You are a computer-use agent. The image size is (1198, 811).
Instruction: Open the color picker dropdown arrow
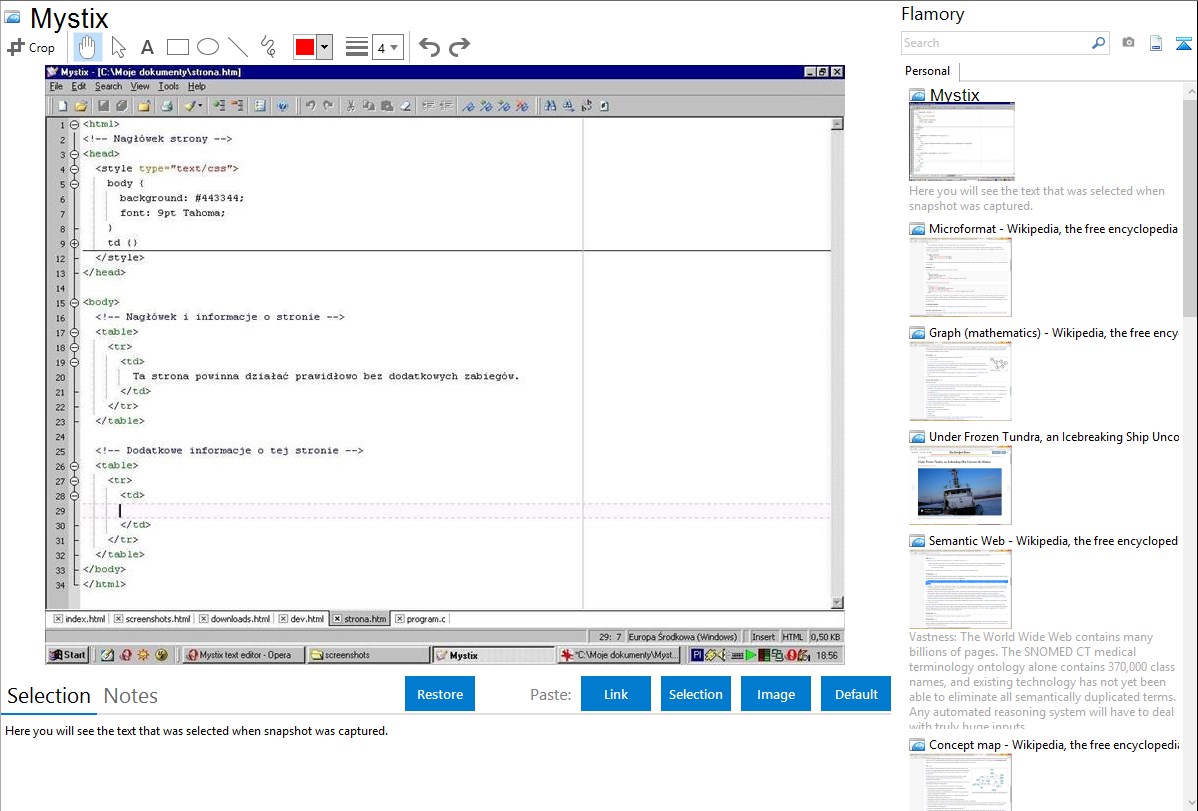[324, 47]
